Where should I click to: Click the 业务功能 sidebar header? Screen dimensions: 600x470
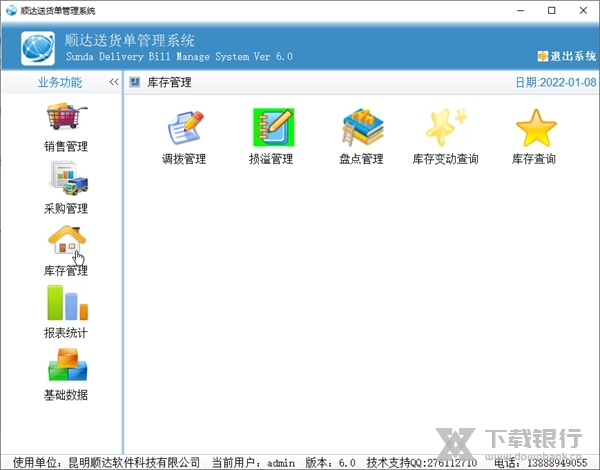60,82
